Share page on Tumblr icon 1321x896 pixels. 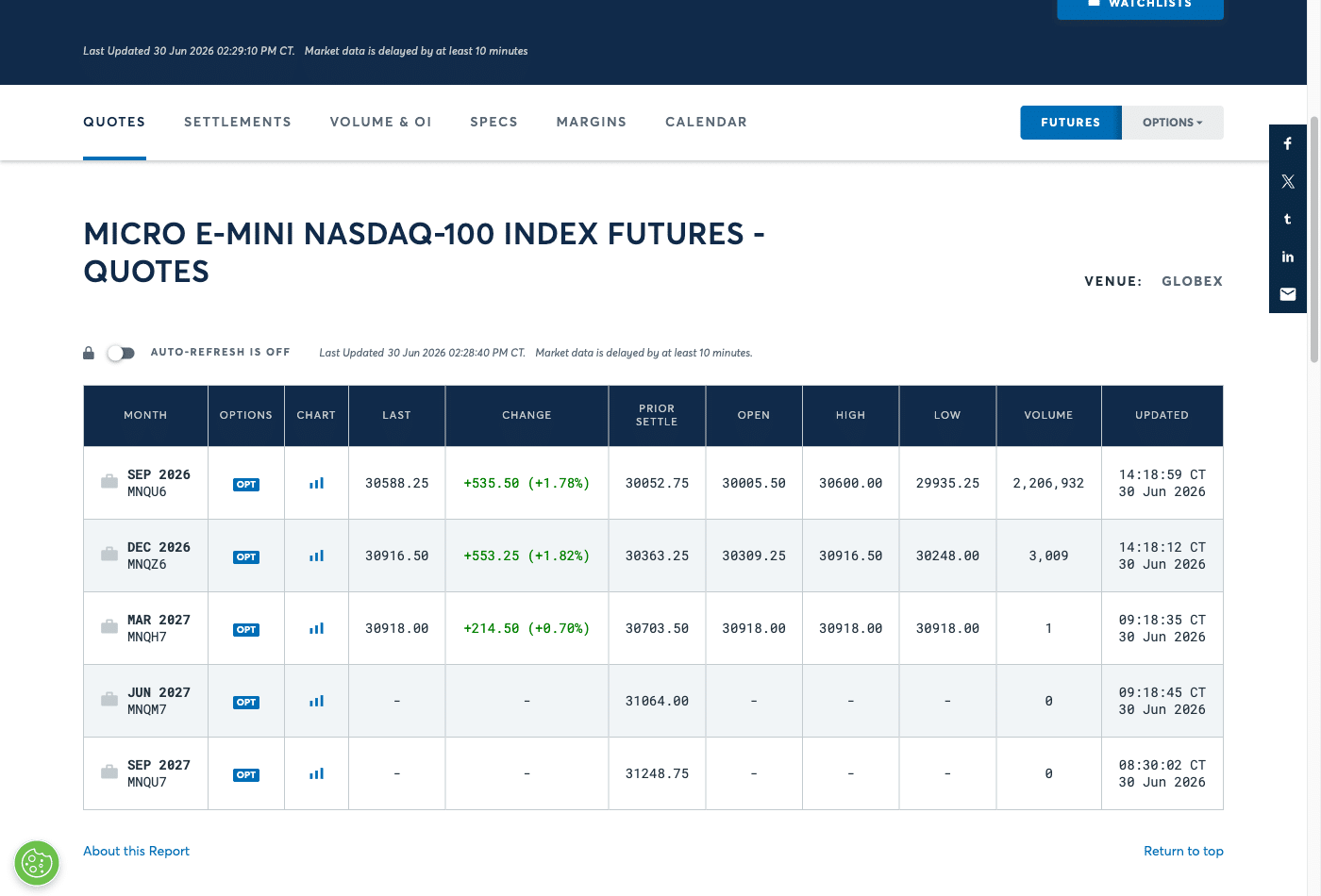[1288, 219]
